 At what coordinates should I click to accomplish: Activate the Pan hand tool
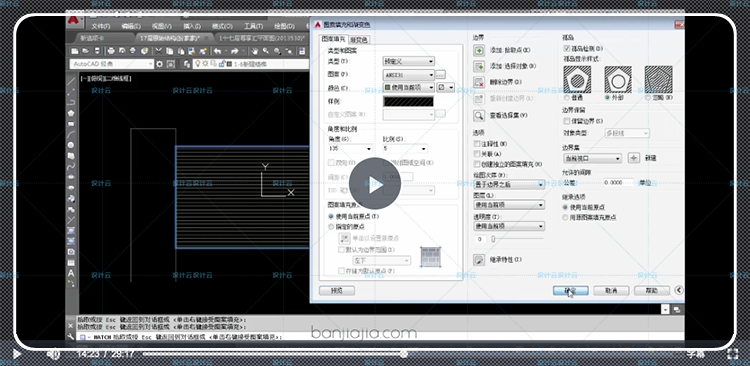(255, 51)
